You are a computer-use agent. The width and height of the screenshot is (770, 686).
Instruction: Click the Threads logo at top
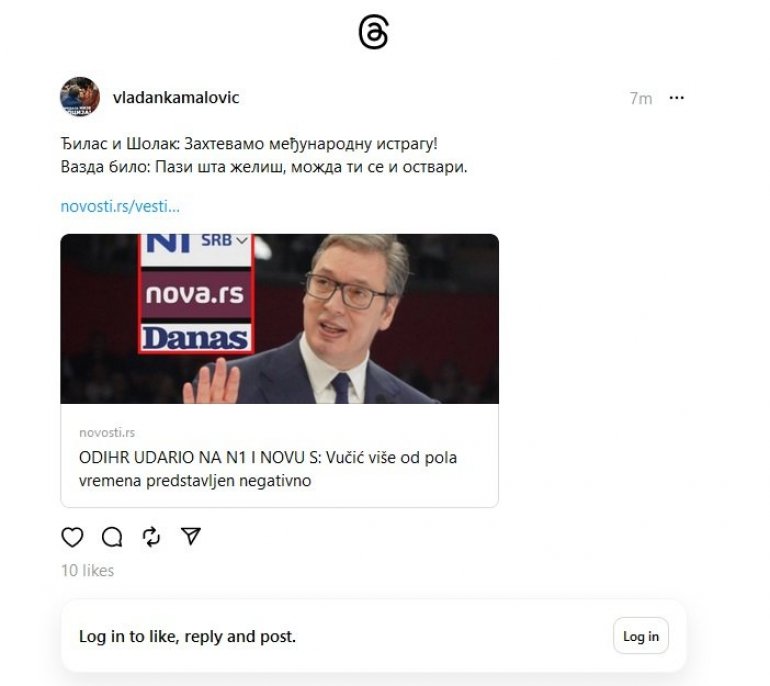click(373, 32)
